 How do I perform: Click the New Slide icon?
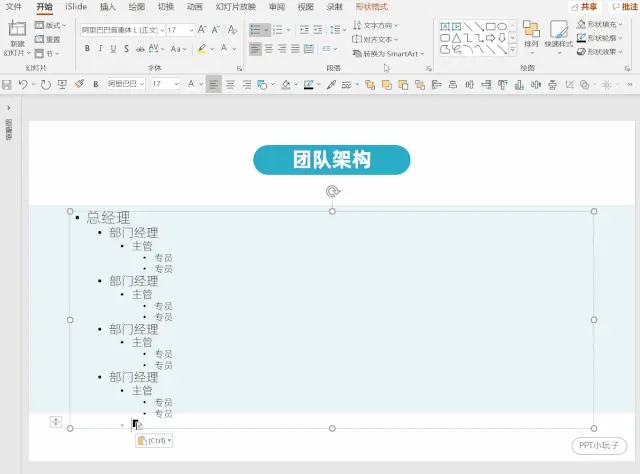[17, 29]
